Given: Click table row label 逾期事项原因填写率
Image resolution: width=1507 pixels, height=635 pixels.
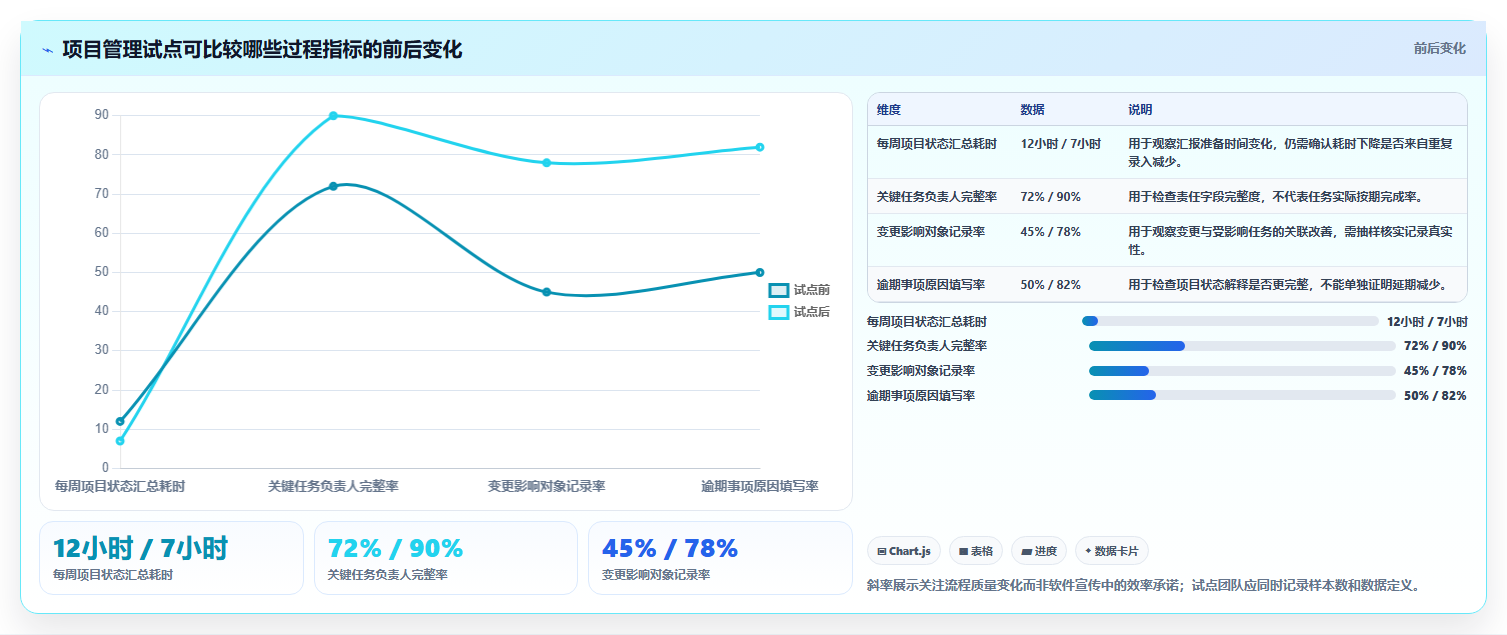Looking at the screenshot, I should point(931,285).
